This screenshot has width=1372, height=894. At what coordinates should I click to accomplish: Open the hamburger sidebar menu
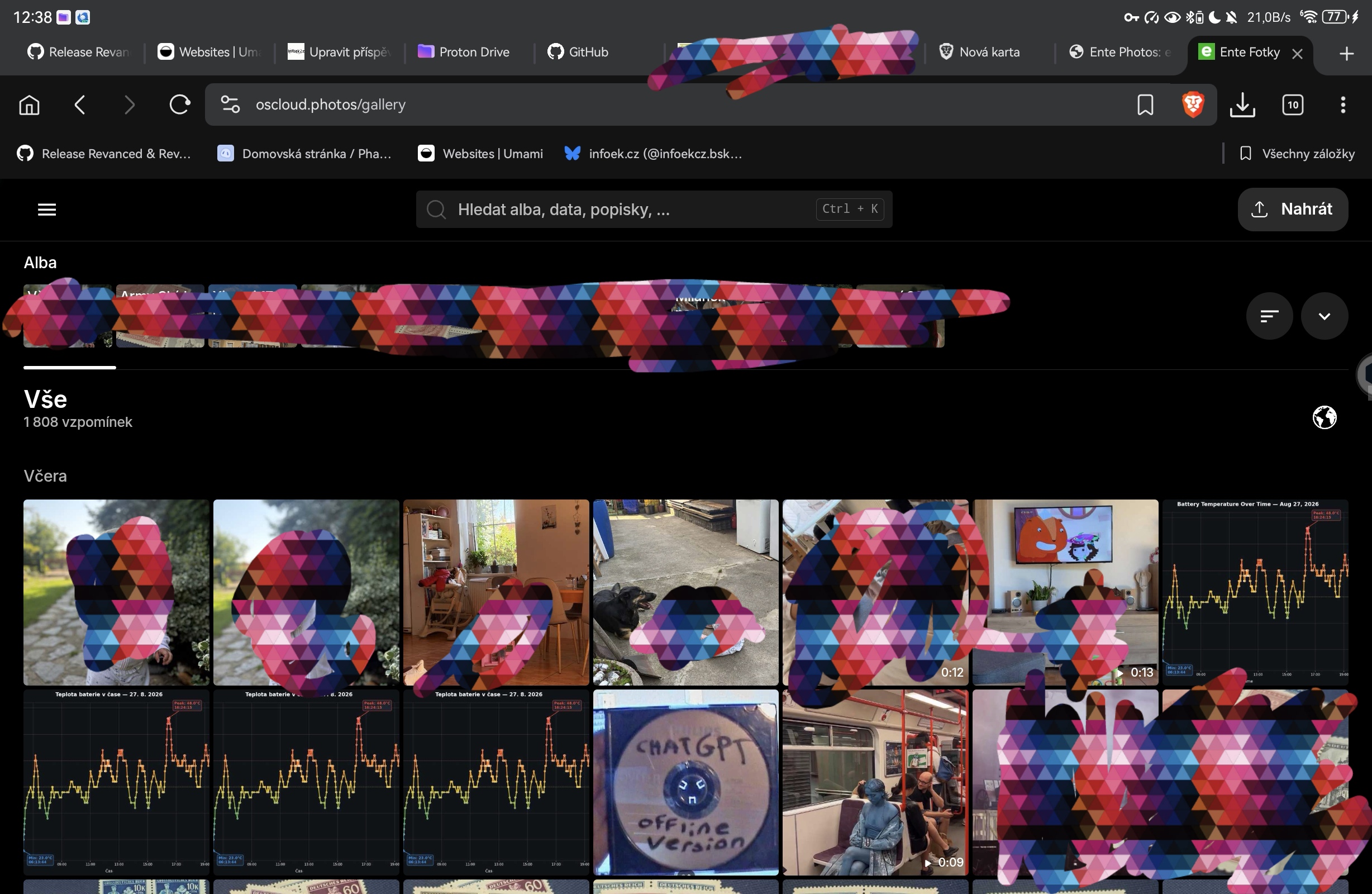[x=47, y=210]
